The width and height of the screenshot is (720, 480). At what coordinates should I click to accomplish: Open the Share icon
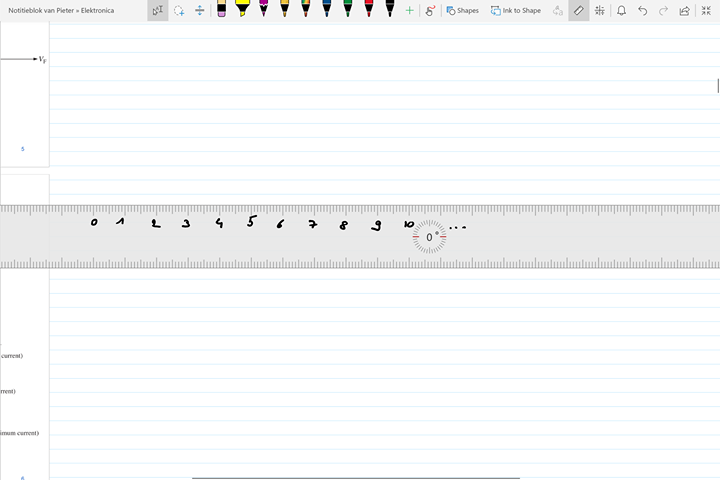pyautogui.click(x=684, y=10)
